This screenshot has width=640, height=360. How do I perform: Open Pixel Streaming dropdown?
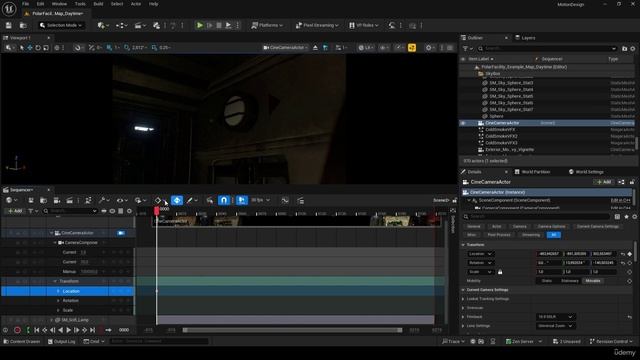[317, 25]
